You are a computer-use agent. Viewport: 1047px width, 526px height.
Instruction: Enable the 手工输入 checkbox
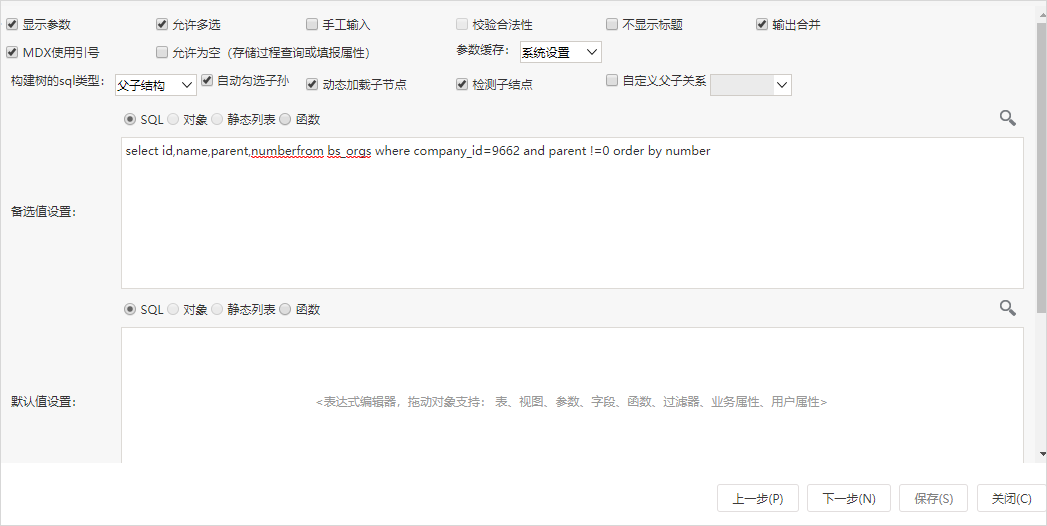pyautogui.click(x=312, y=25)
